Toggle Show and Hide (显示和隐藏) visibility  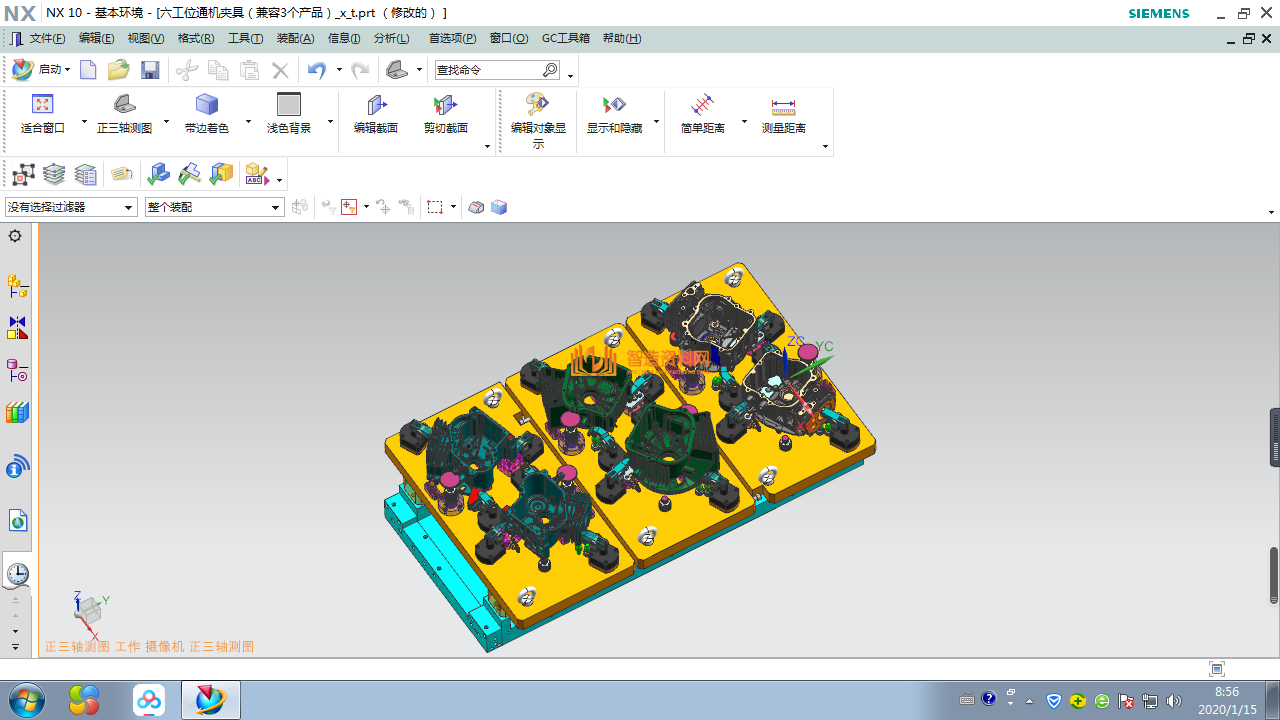click(x=614, y=105)
